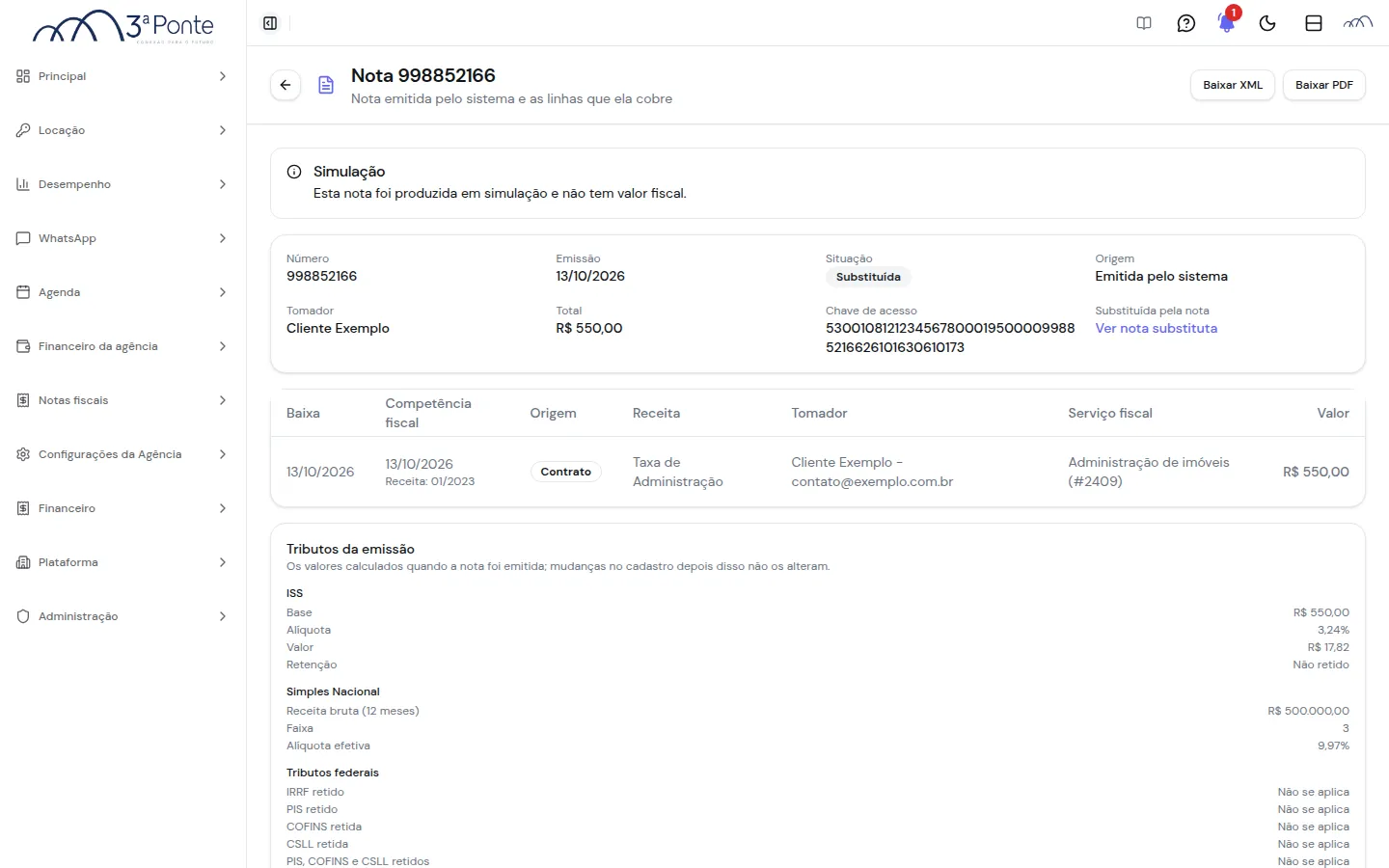Click the Desempenho chart icon

click(x=23, y=184)
